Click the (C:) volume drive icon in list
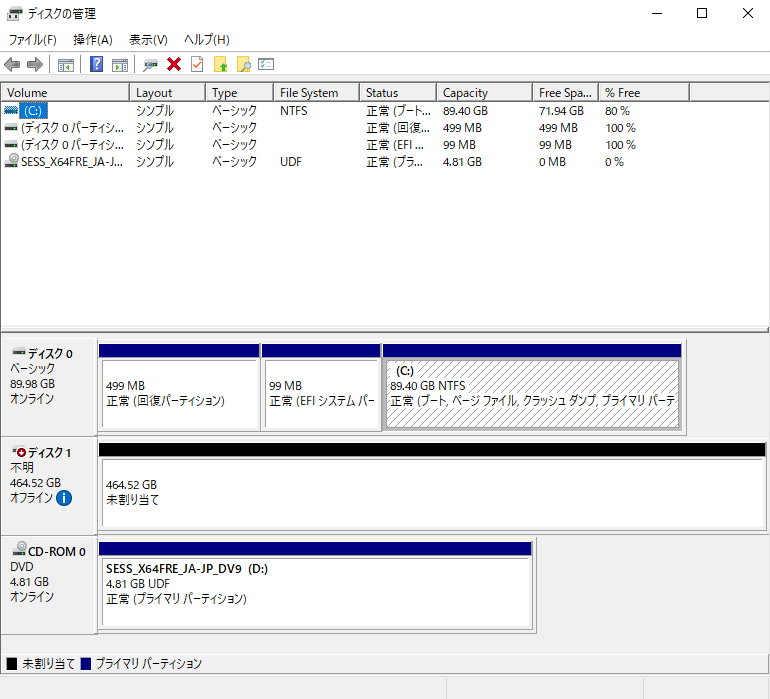Image resolution: width=770 pixels, height=699 pixels. pos(11,111)
